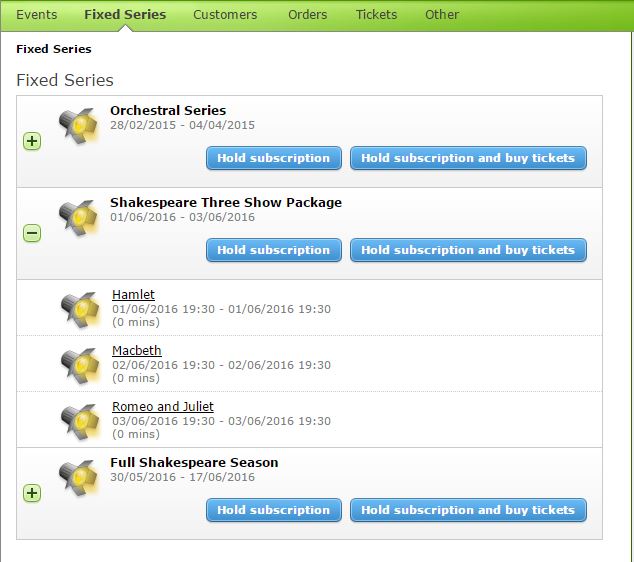The width and height of the screenshot is (634, 562).
Task: Open the Events tab
Action: pos(36,15)
